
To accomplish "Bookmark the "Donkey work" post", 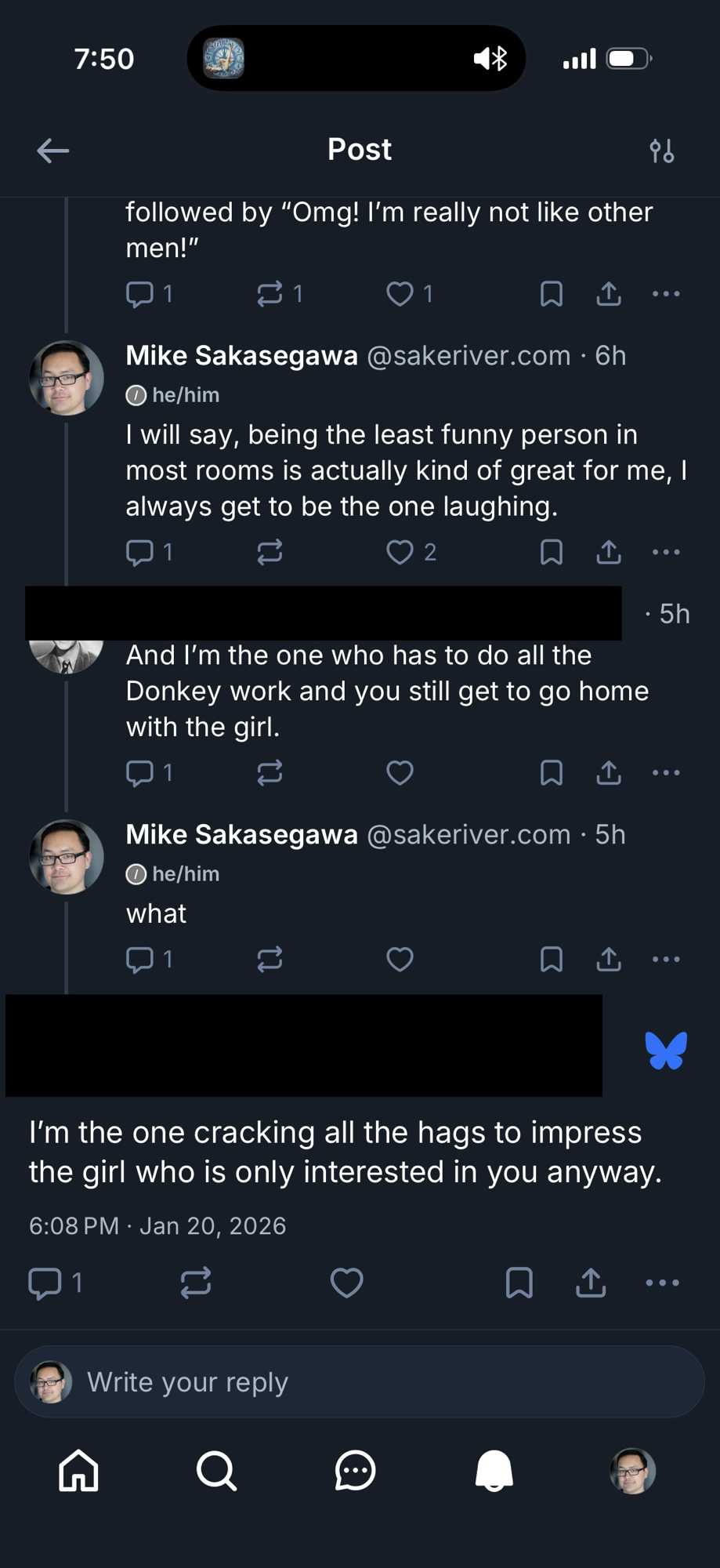I will point(552,773).
